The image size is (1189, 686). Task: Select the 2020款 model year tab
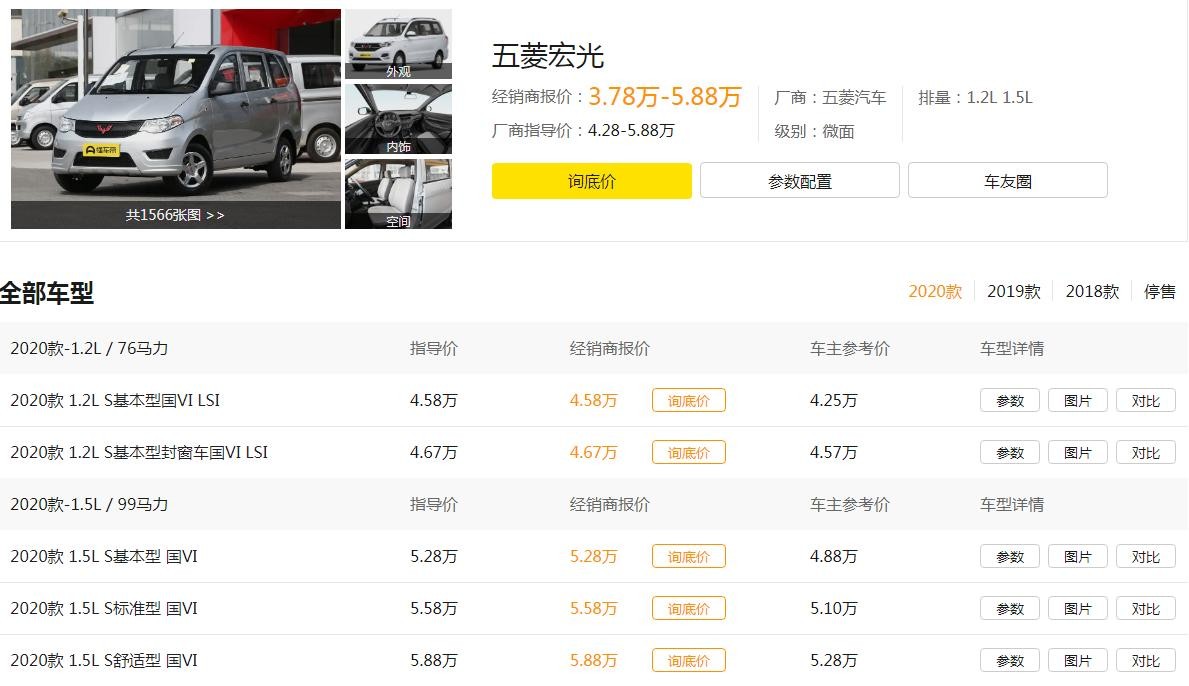pyautogui.click(x=934, y=291)
